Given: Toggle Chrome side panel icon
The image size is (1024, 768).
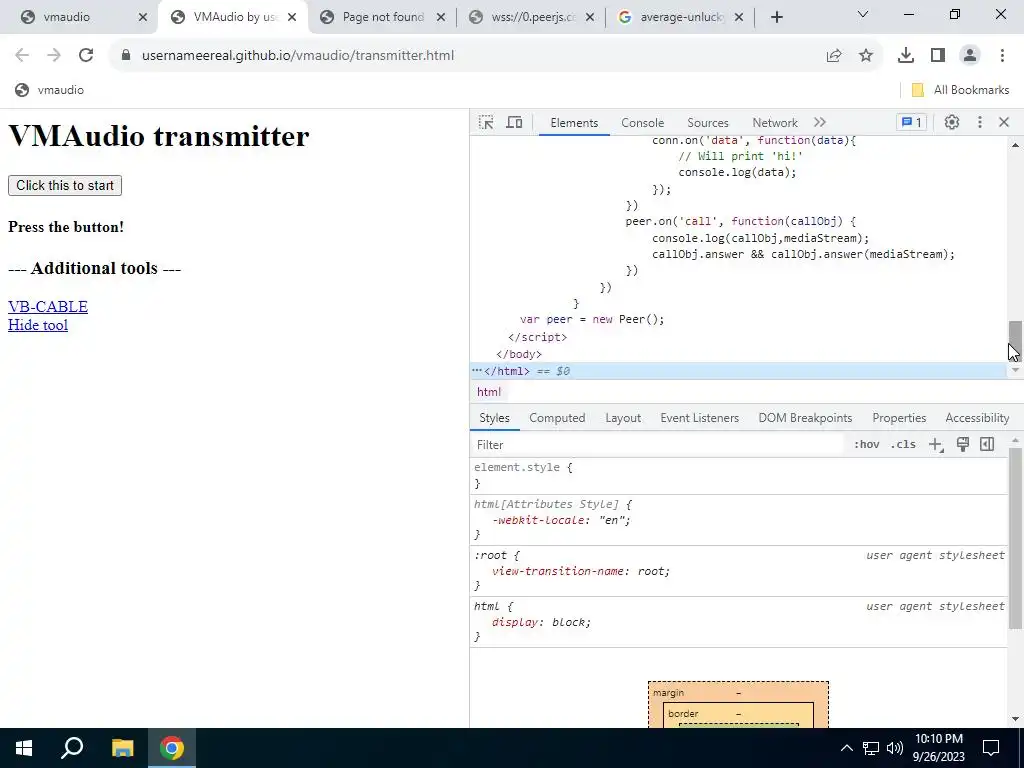Looking at the screenshot, I should point(938,56).
